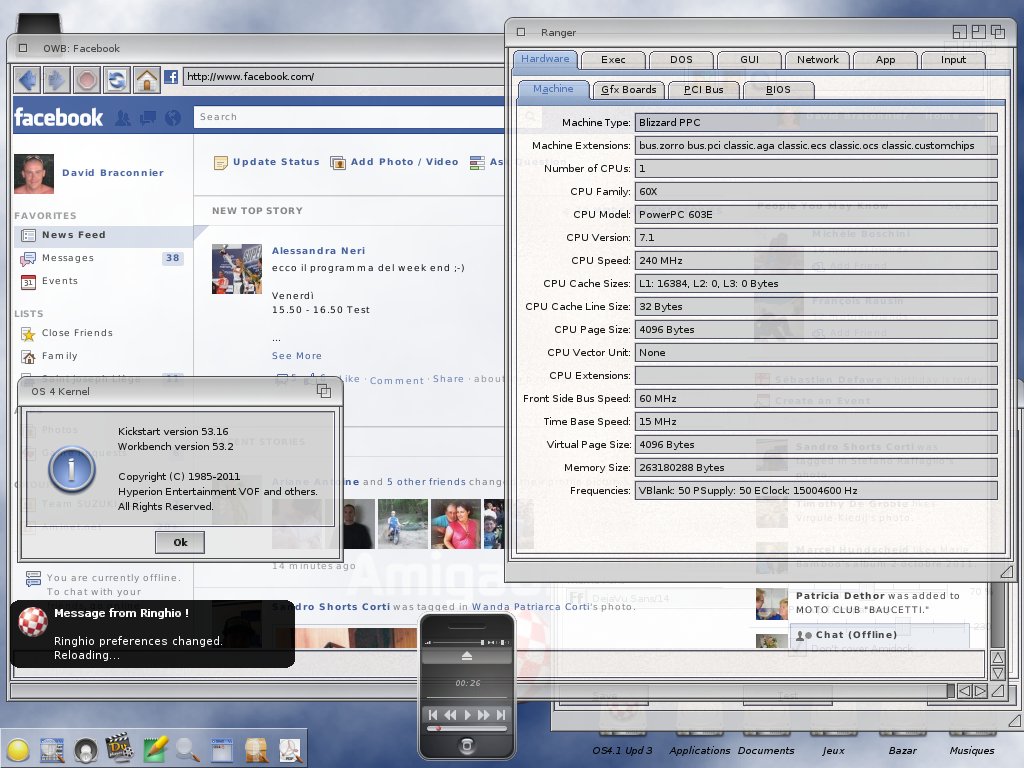Screen dimensions: 1024x768
Task: Open Alessandra Neri's post photo thumbnail
Action: coord(237,269)
